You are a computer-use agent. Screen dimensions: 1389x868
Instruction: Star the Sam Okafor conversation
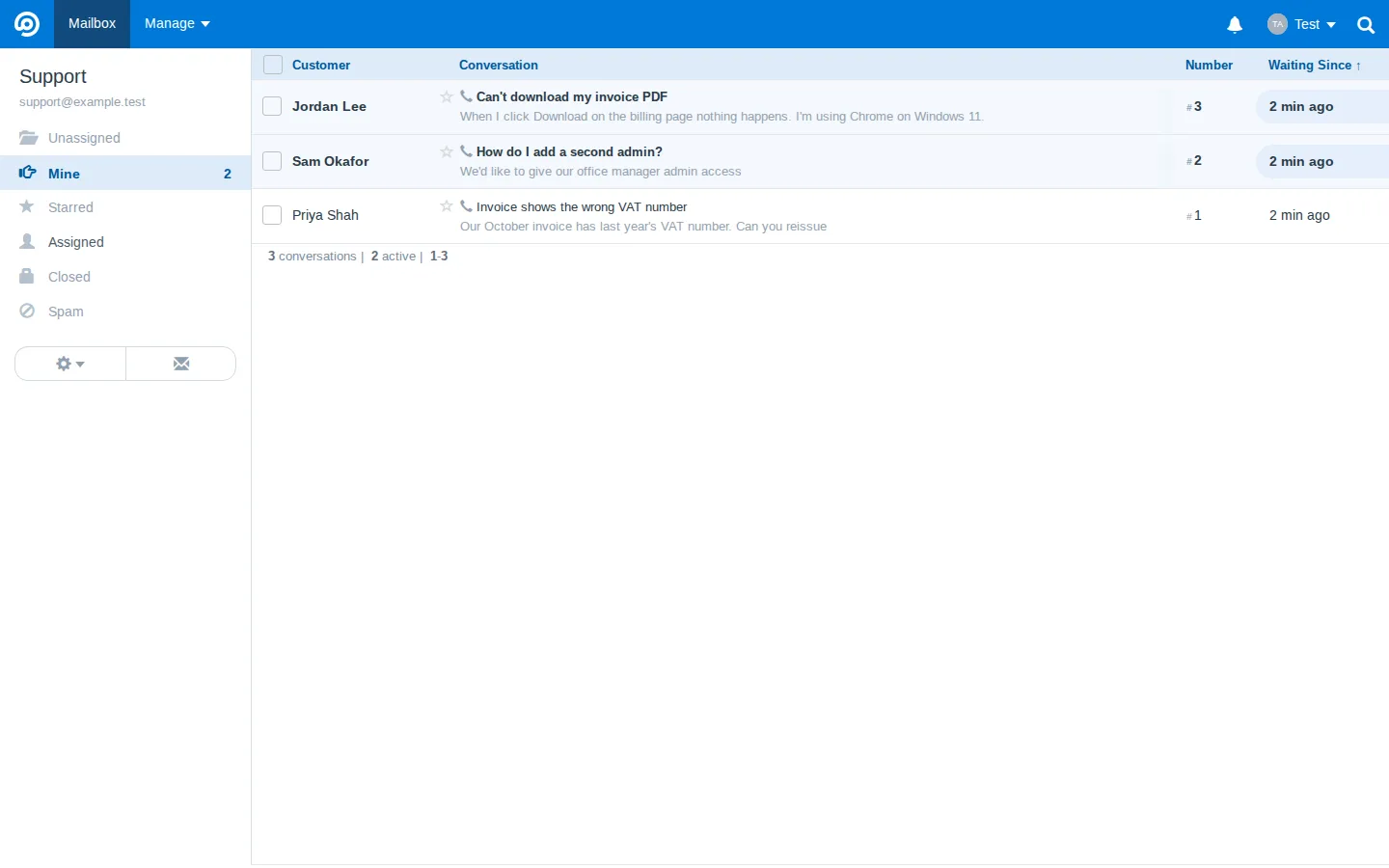[446, 151]
